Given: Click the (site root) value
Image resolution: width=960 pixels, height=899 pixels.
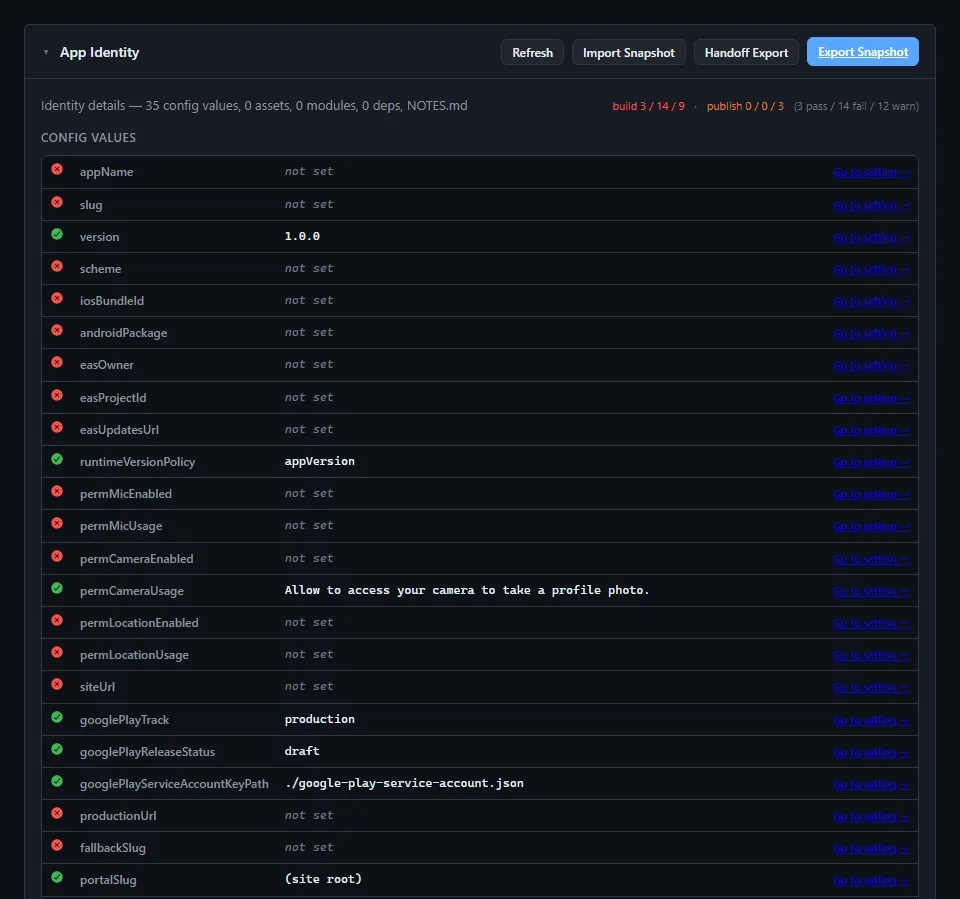Looking at the screenshot, I should point(323,879).
